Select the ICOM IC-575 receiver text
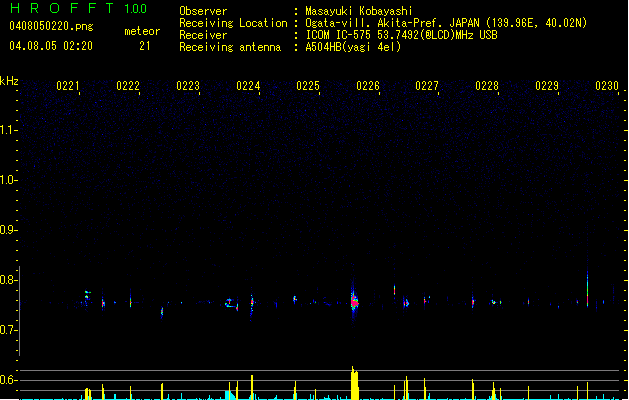 point(401,35)
